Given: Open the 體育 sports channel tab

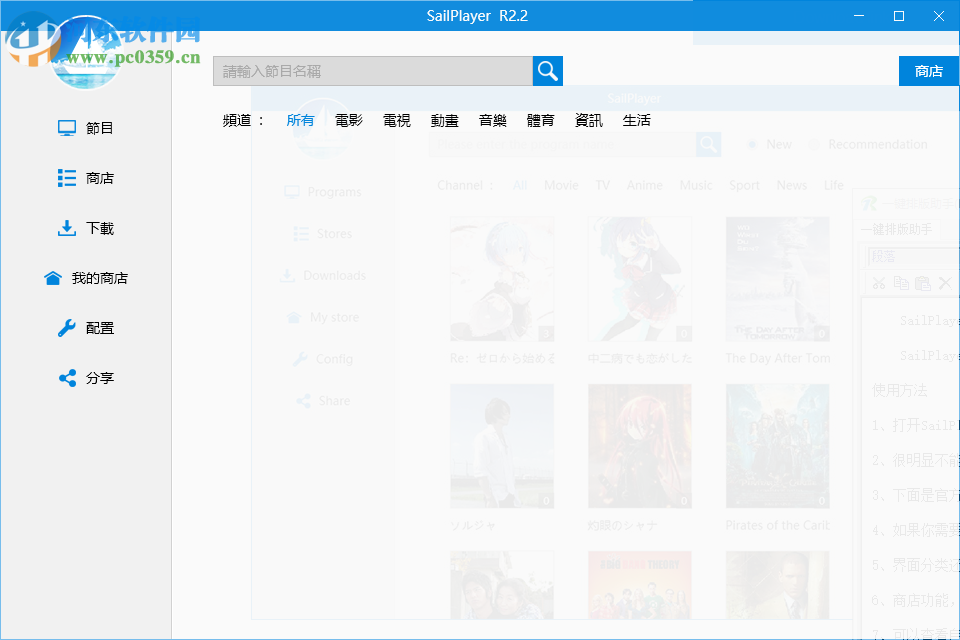Looking at the screenshot, I should point(540,120).
